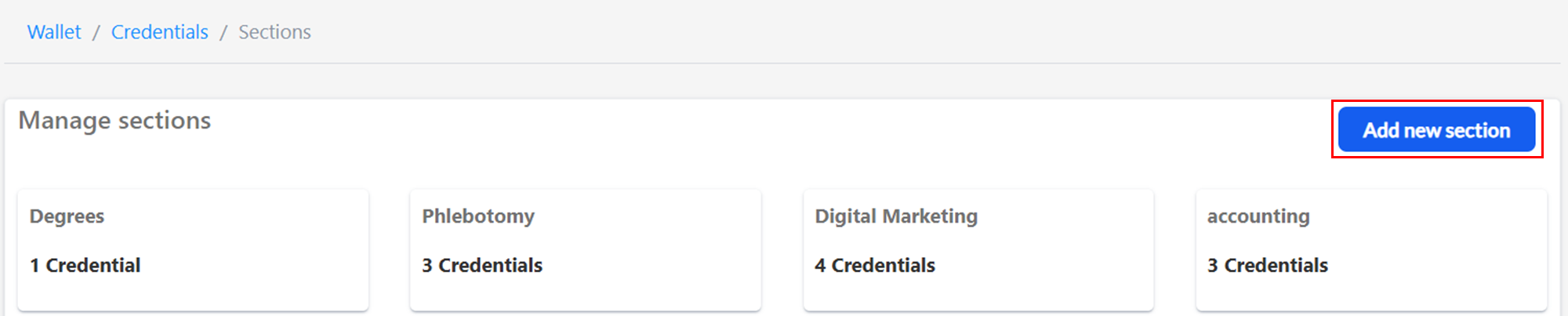Select the Digital Marketing section title

(896, 216)
